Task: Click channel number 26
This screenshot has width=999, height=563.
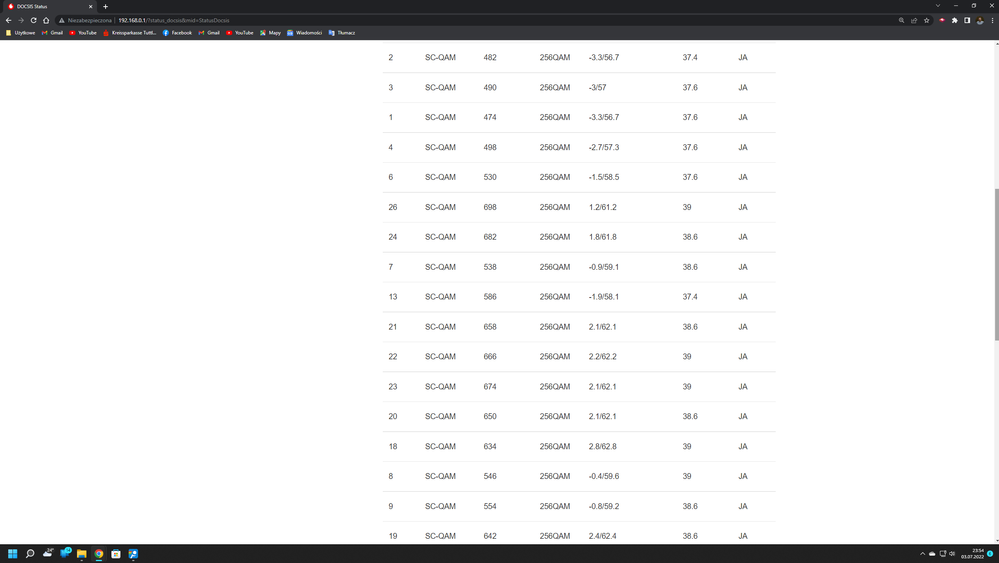Action: 392,207
